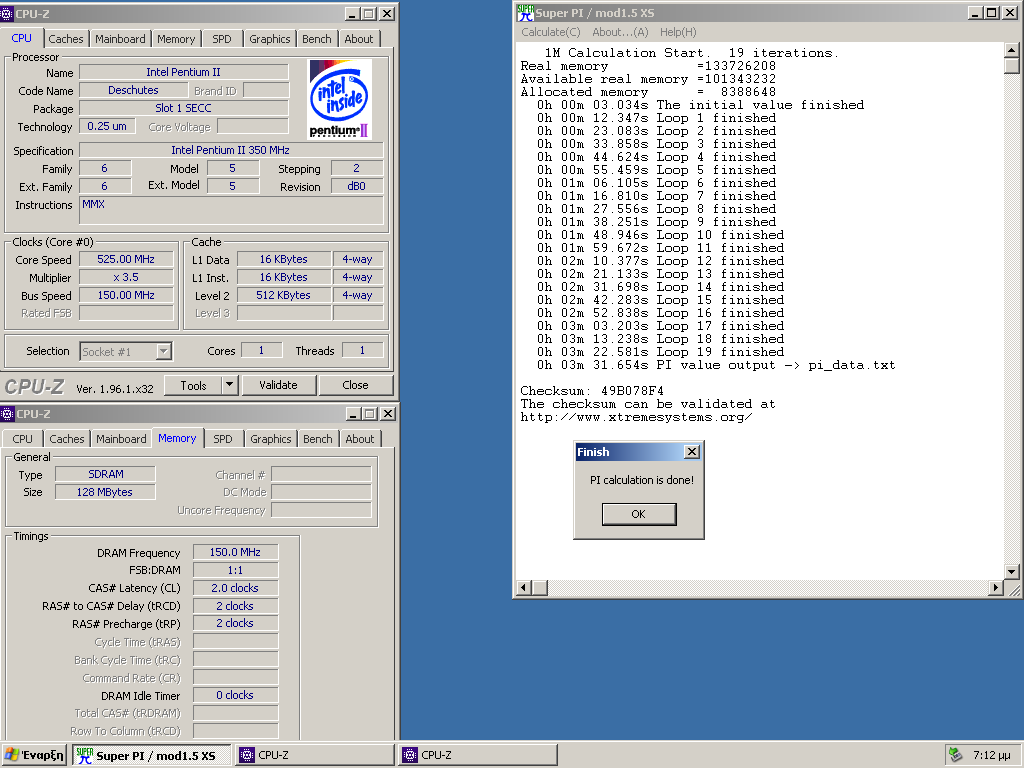The width and height of the screenshot is (1024, 768).
Task: Click the Close button in top CPU-Z
Action: tap(356, 385)
